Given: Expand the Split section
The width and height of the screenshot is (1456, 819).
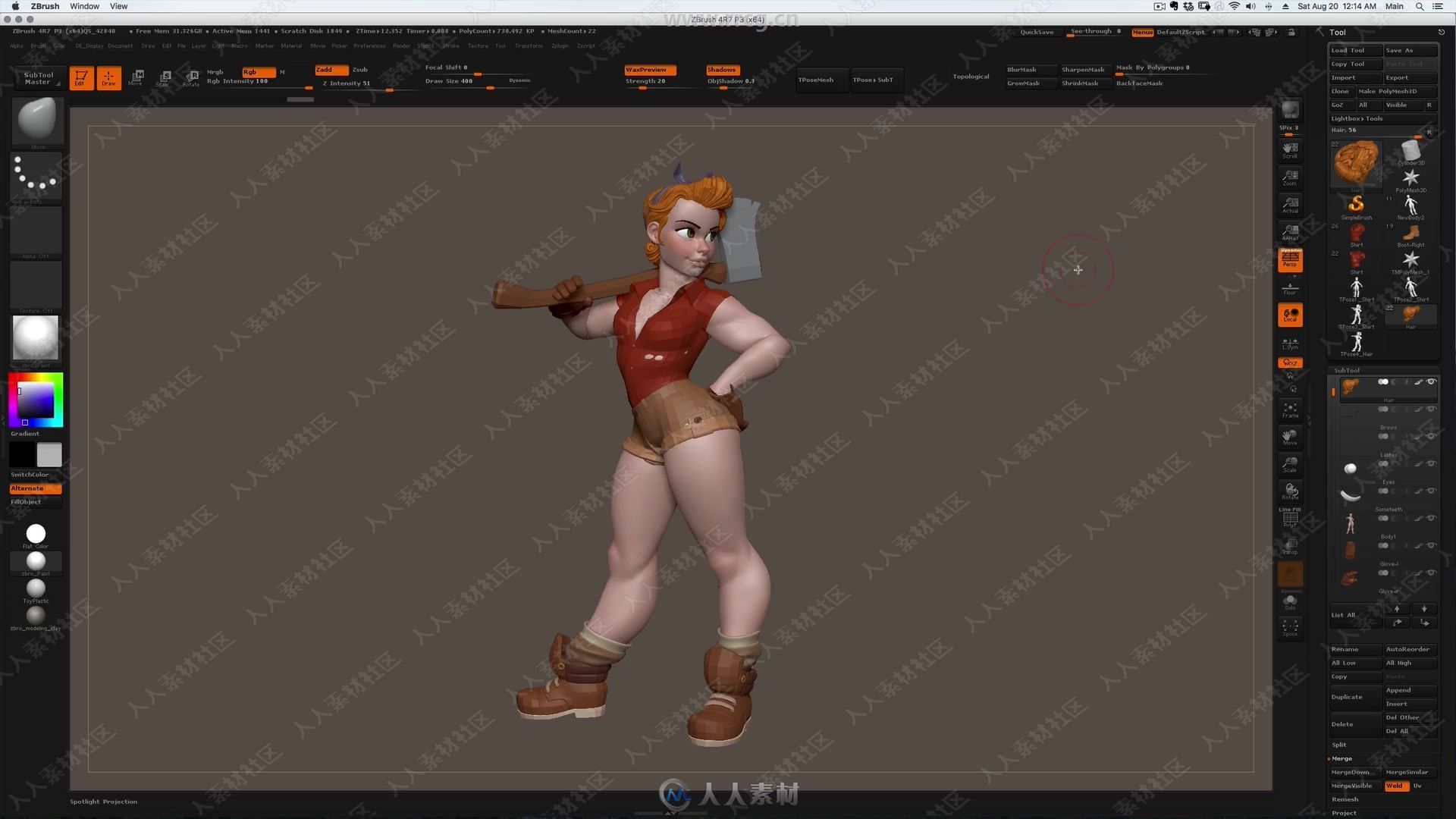Looking at the screenshot, I should pyautogui.click(x=1339, y=745).
